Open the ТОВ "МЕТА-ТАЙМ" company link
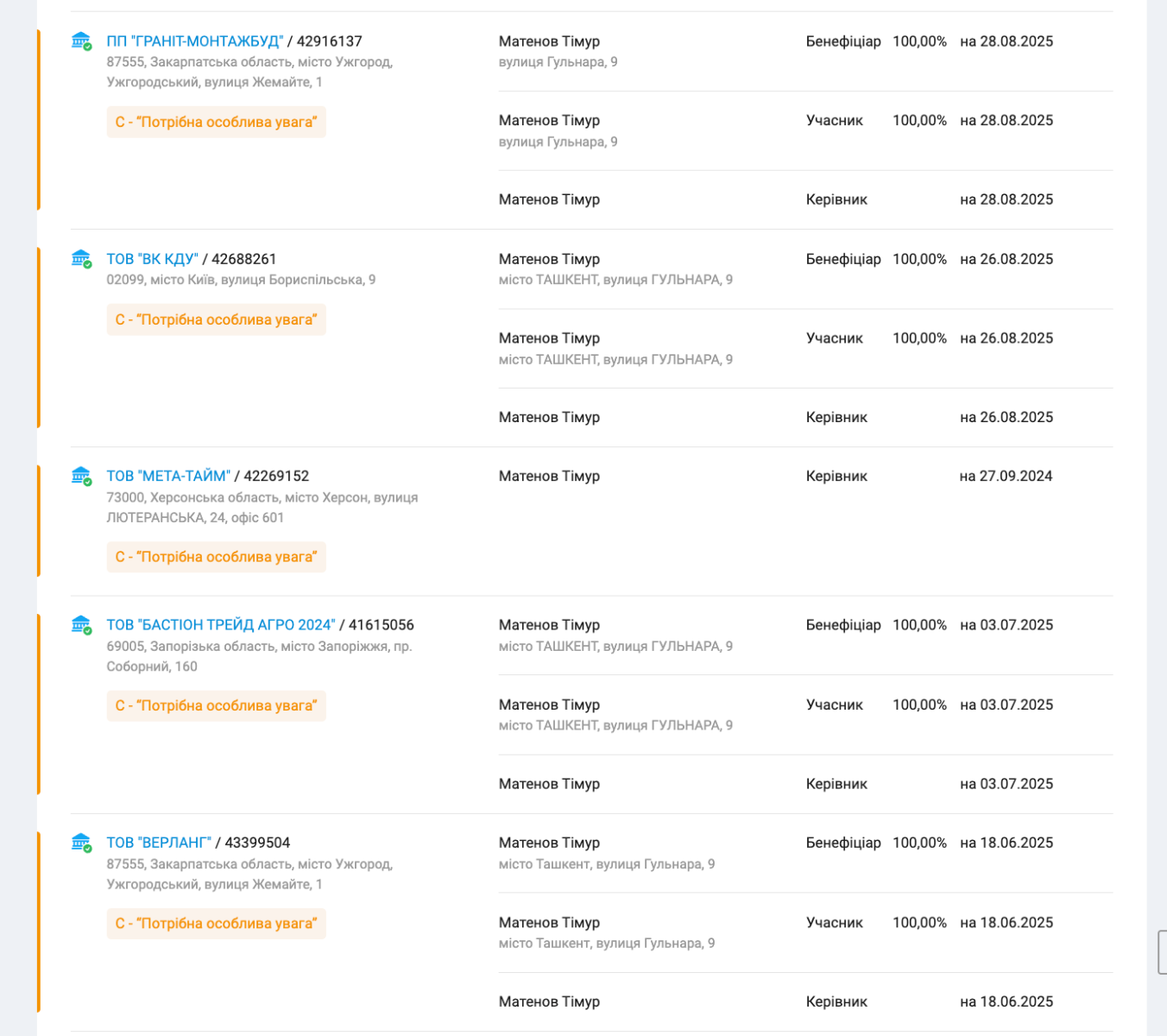1167x1036 pixels. click(168, 476)
